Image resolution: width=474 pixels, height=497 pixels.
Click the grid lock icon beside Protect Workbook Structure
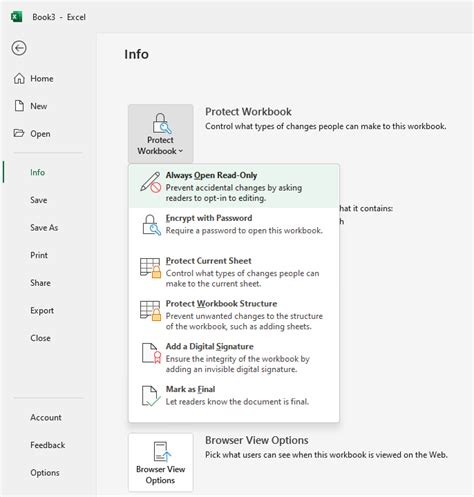click(x=150, y=310)
